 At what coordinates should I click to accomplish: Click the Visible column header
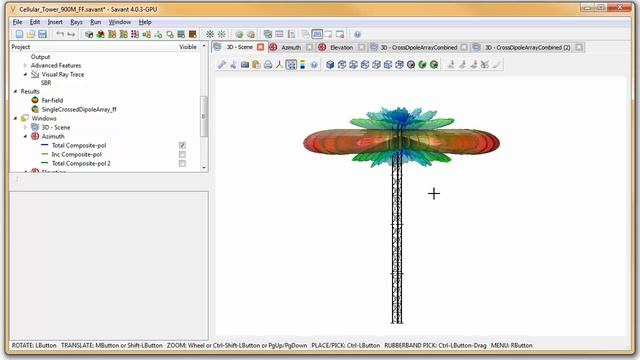(x=188, y=47)
